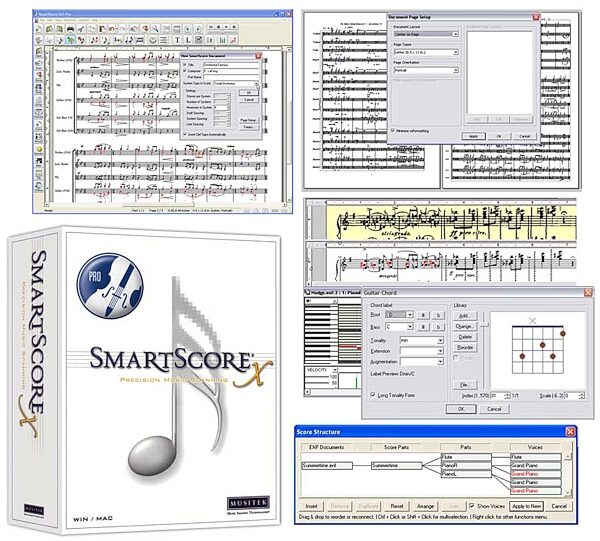Open the Bass note dropdown
600x541 pixels.
410,327
